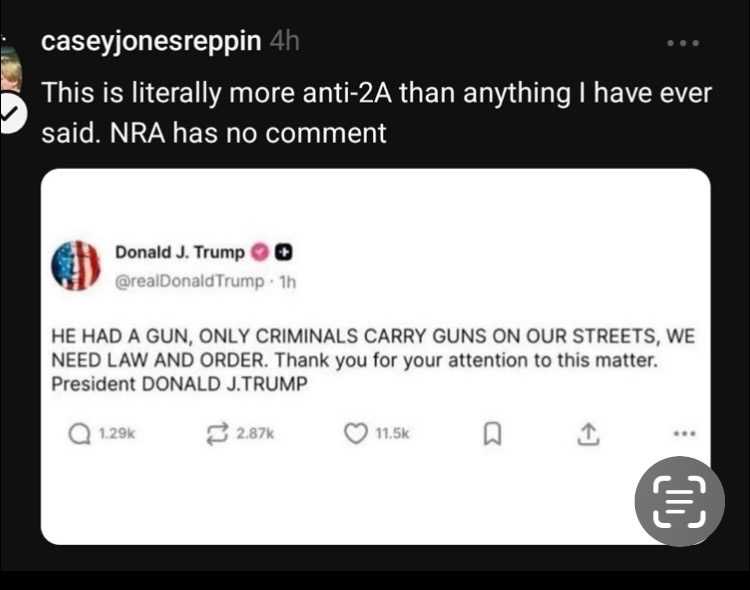
Task: Click the checkmark badge below the poster's avatar
Action: 10,117
